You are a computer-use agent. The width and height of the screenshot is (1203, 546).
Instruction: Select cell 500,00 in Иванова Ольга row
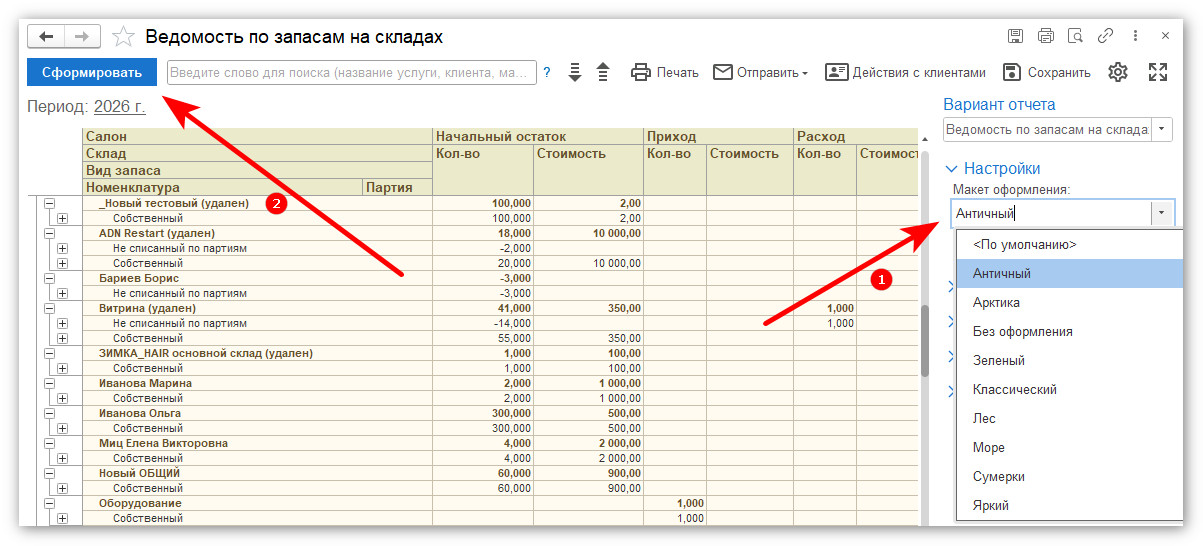pyautogui.click(x=589, y=413)
